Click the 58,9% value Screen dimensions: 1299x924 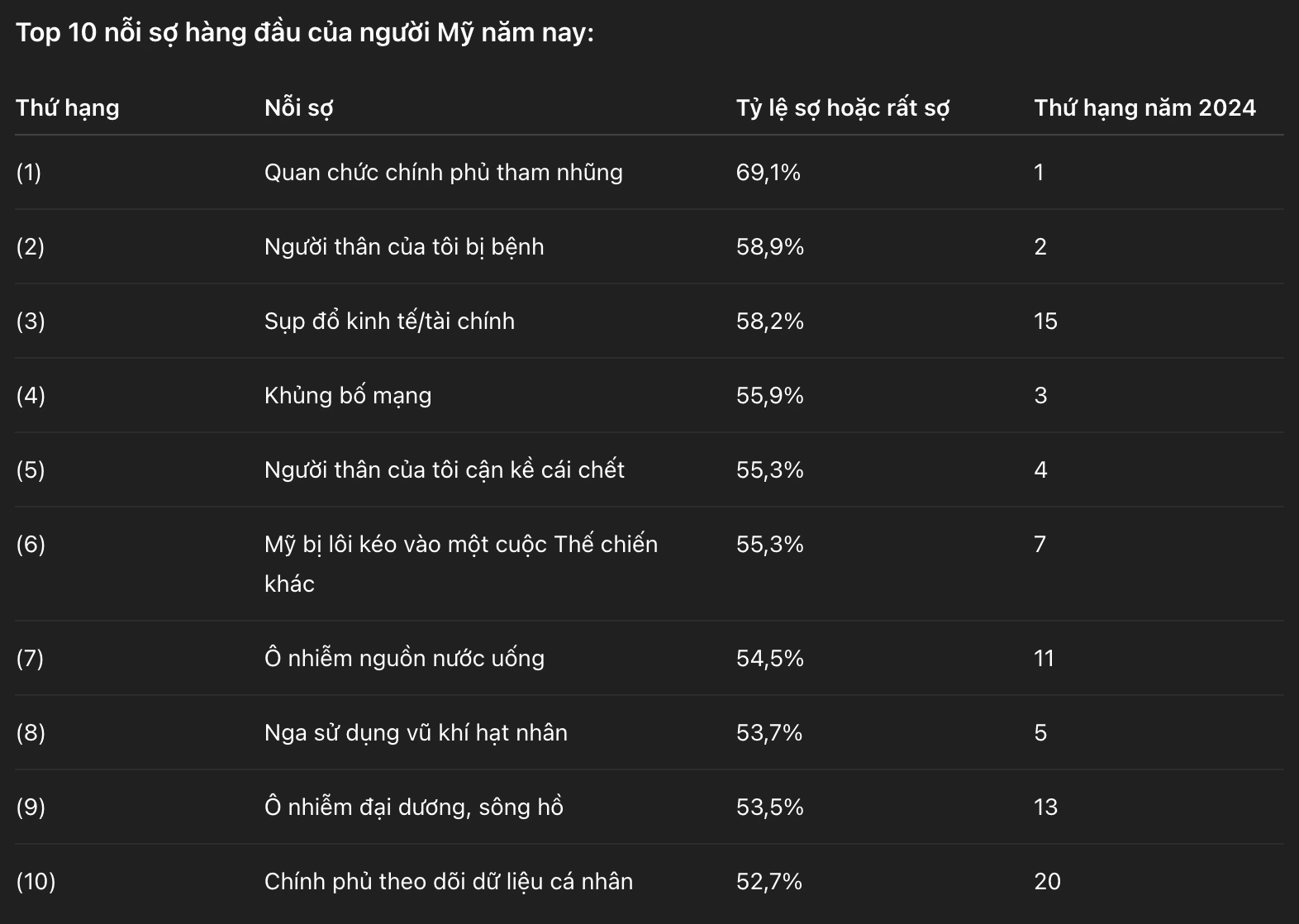pos(769,246)
